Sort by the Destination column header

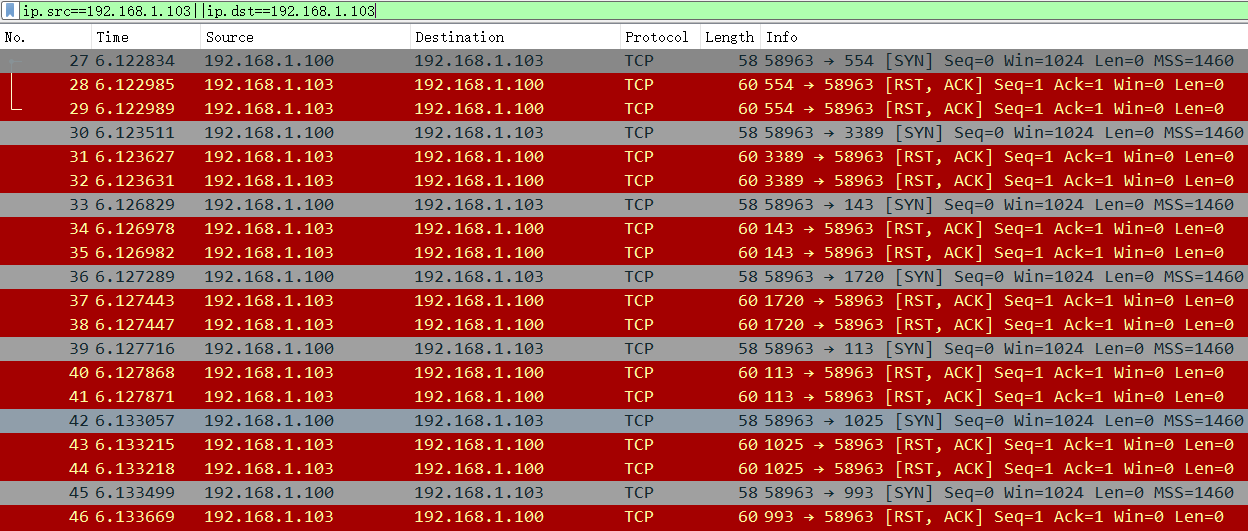click(515, 37)
